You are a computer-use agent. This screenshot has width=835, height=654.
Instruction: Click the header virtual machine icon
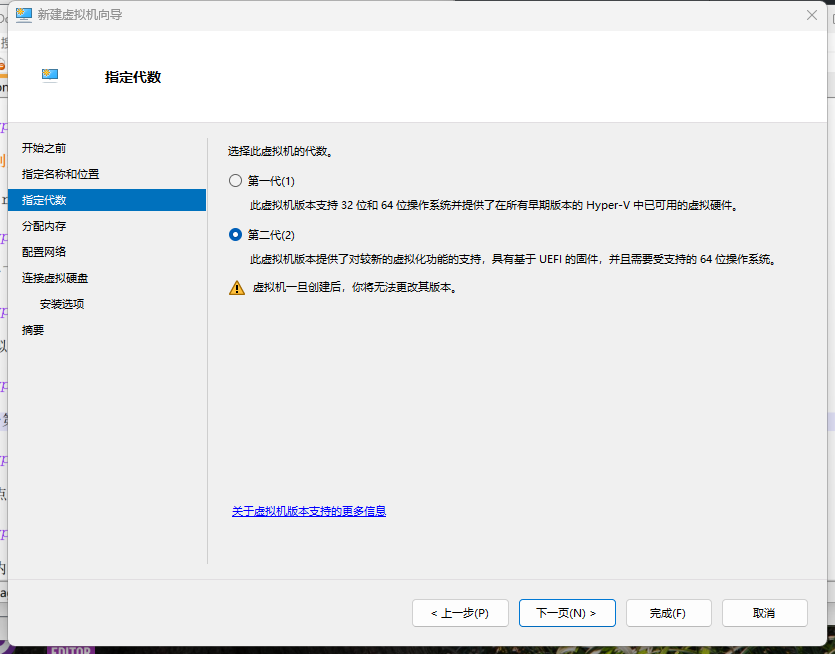tap(50, 76)
